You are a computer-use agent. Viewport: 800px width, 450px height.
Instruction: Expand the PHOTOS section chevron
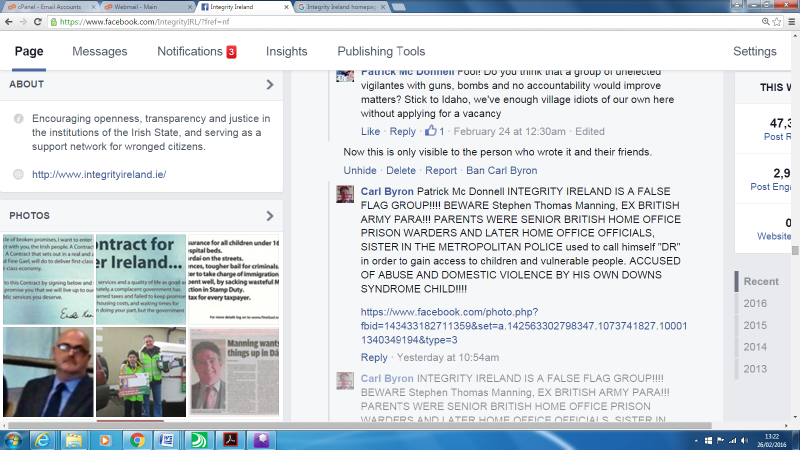270,216
